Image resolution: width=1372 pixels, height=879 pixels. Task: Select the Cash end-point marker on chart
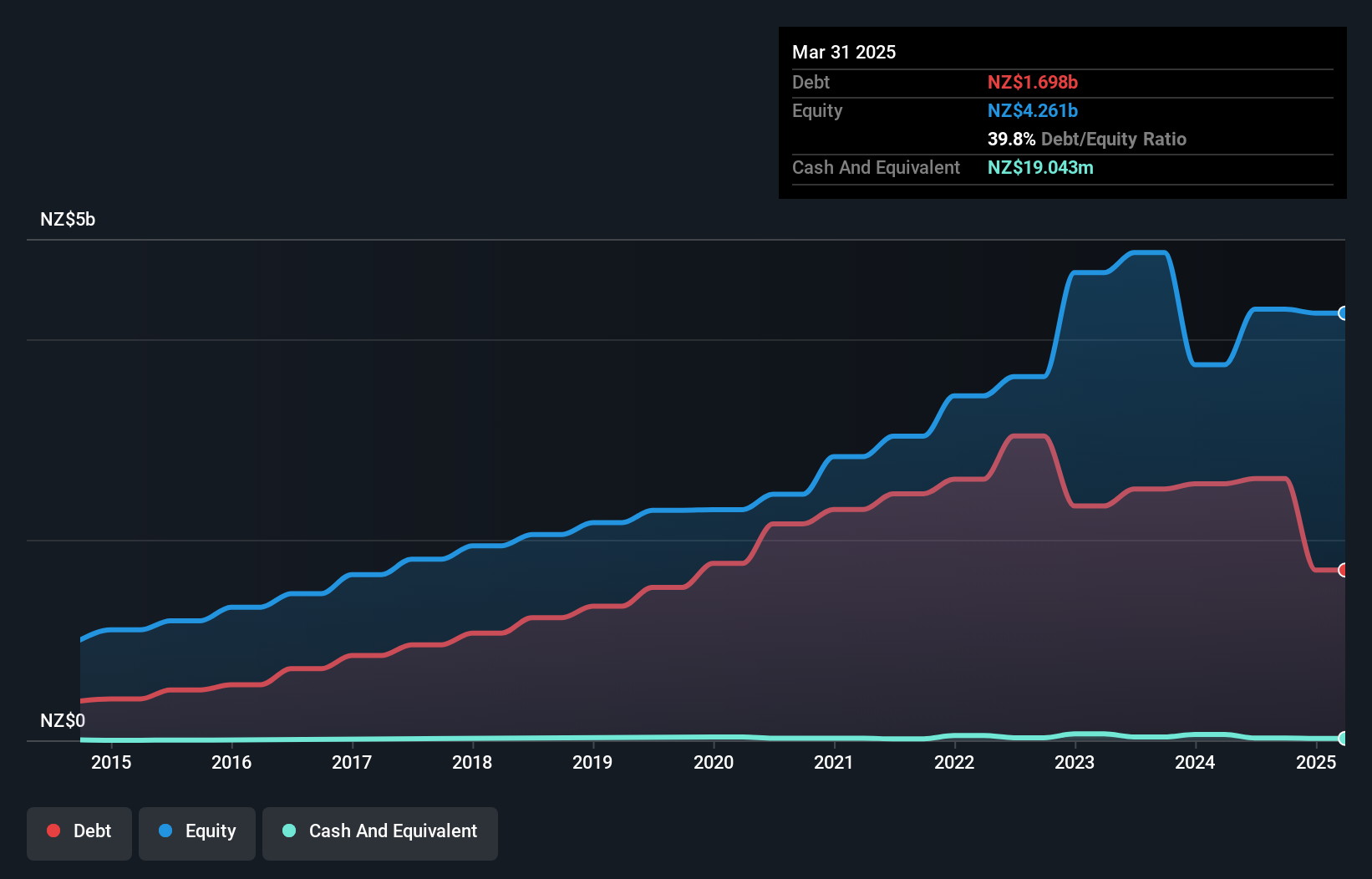1344,739
